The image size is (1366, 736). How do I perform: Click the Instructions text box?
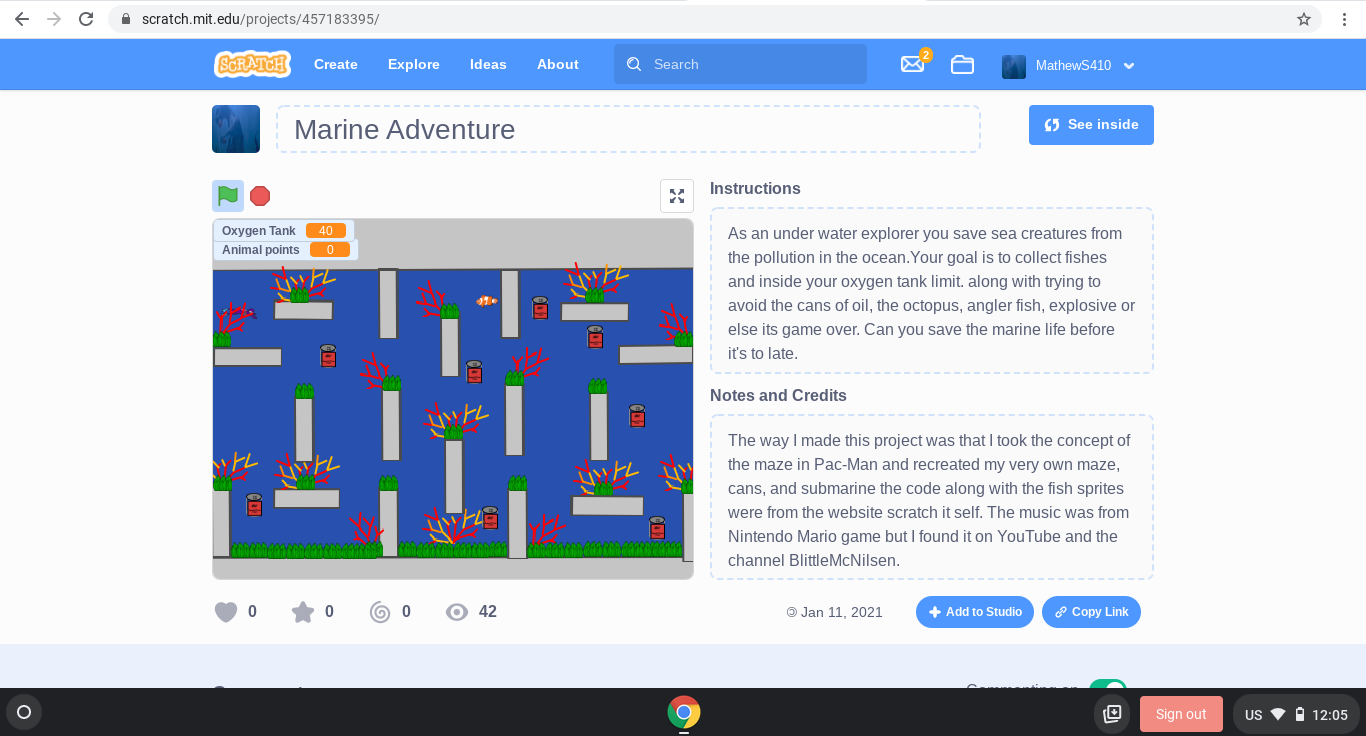click(932, 291)
